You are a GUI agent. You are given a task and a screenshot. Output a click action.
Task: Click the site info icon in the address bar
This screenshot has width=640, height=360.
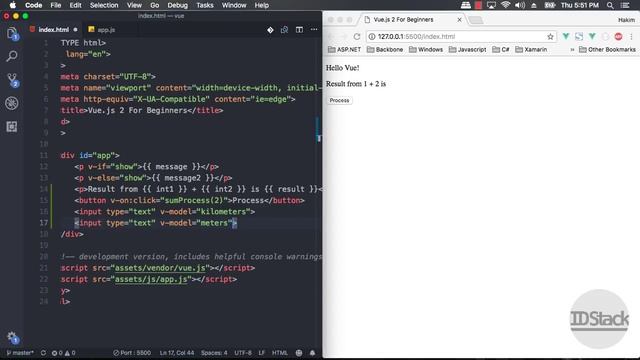pos(372,37)
